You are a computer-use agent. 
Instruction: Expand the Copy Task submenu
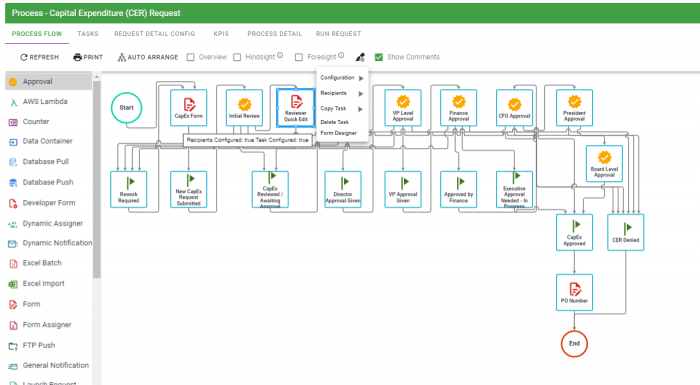[342, 109]
